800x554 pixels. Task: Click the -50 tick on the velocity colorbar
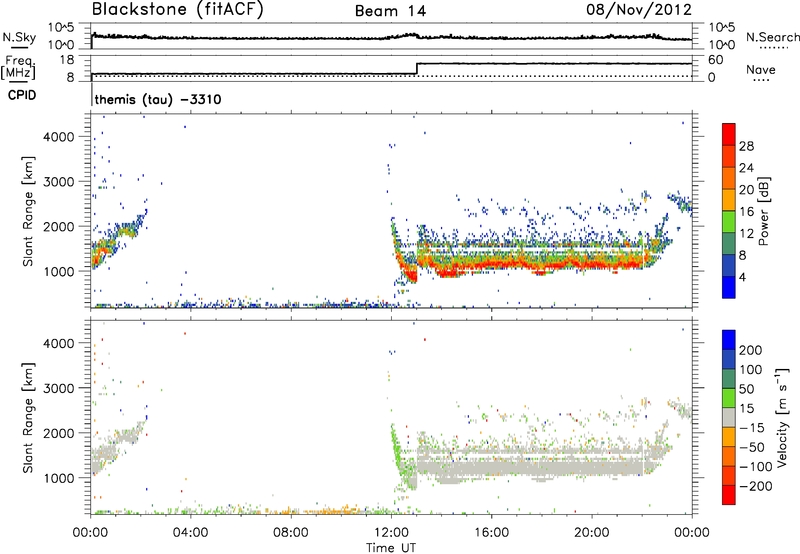click(x=752, y=447)
